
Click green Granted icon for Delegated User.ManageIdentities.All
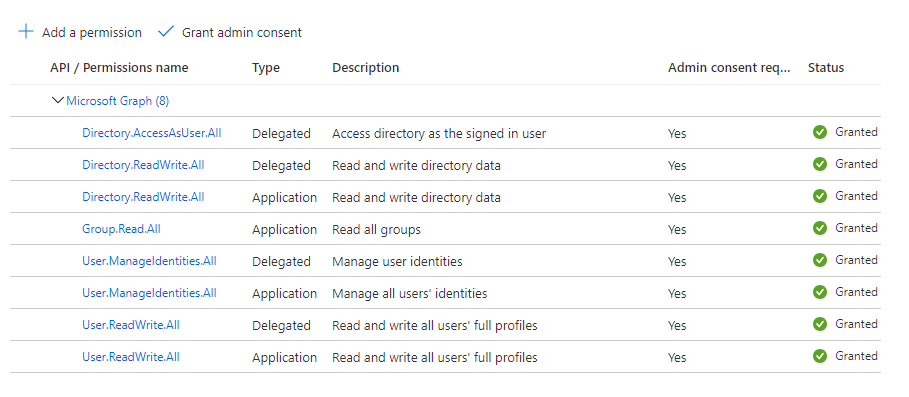(820, 260)
